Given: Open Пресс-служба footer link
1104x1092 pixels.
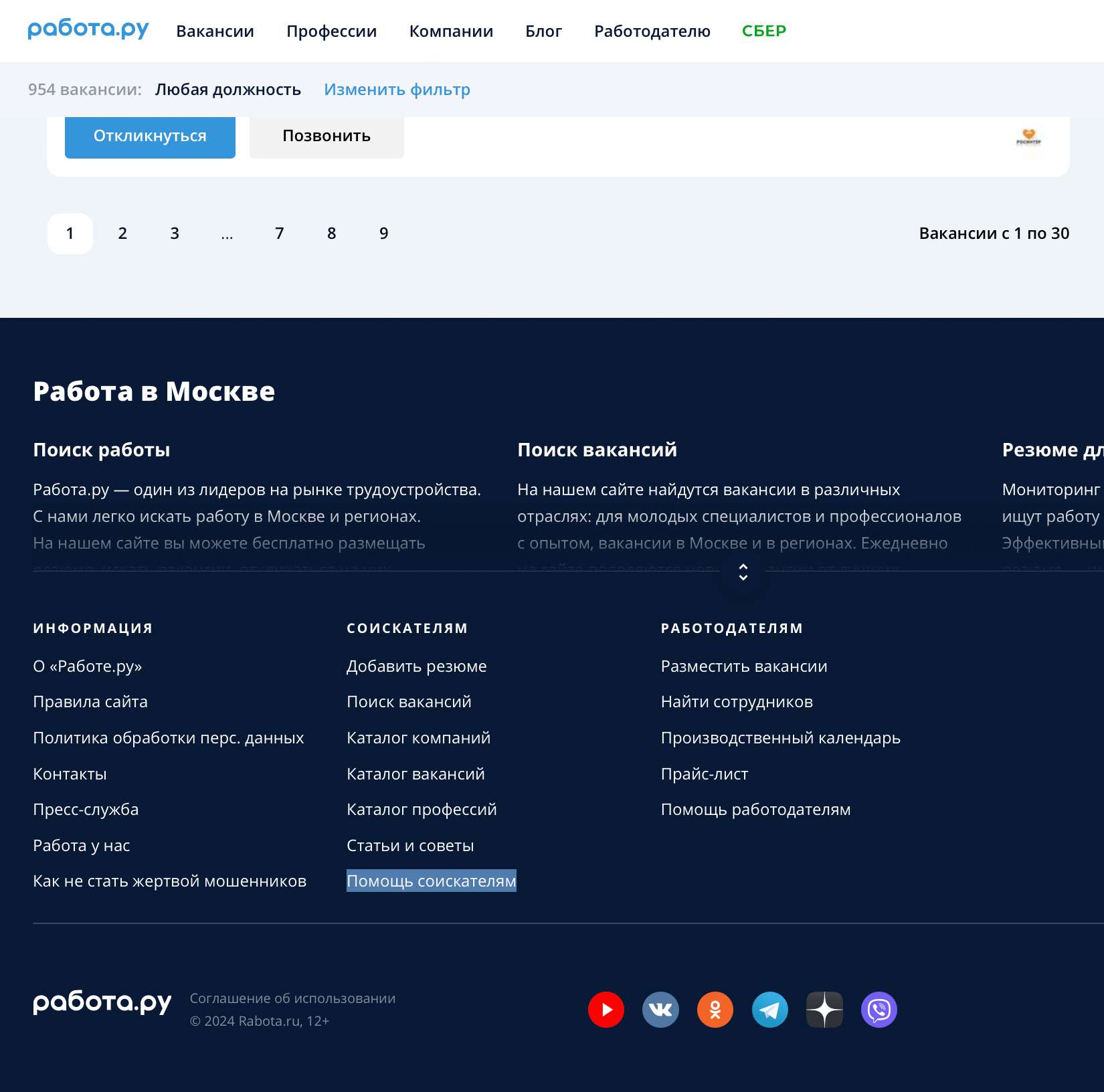Looking at the screenshot, I should [x=86, y=810].
